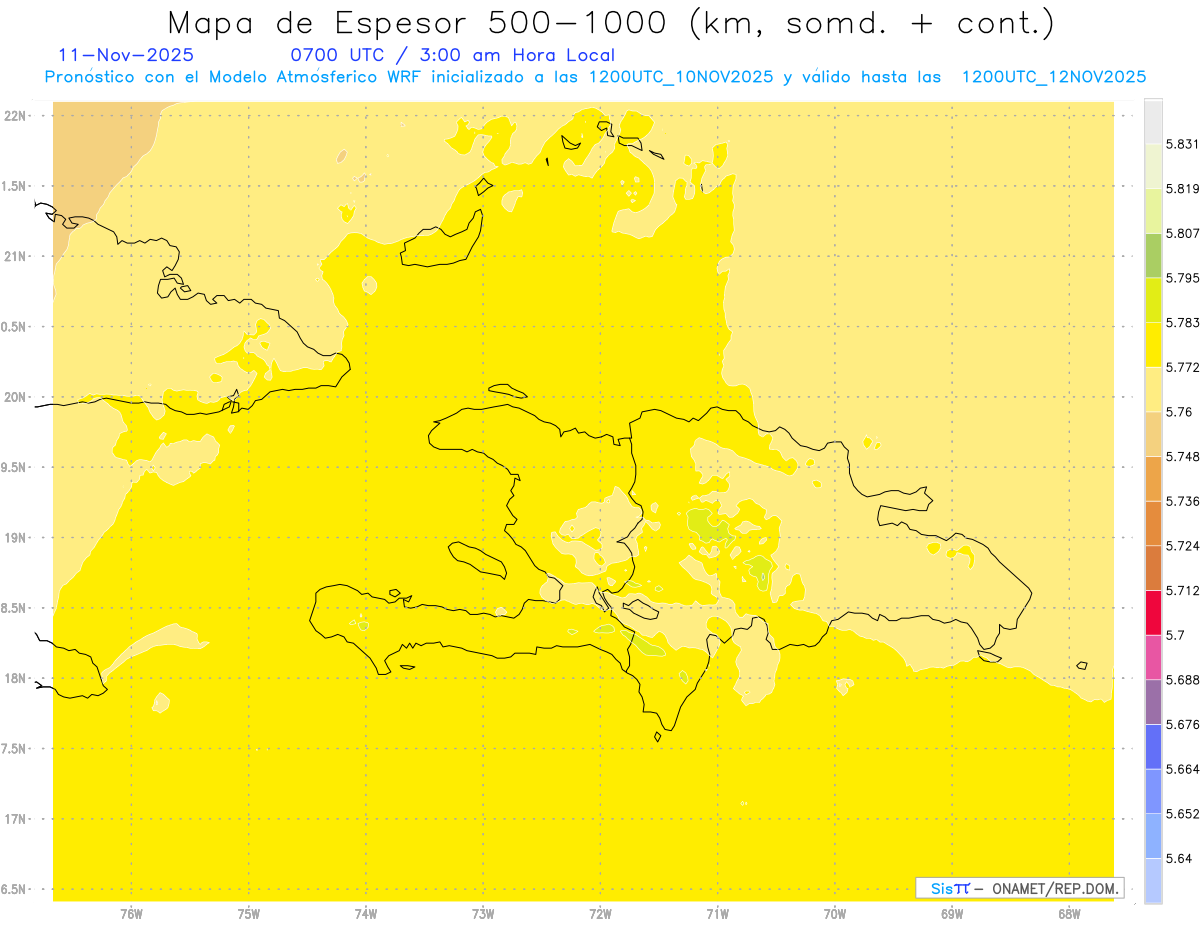This screenshot has height=927, width=1200.
Task: Select the bright yellow swatch between 5.772 and 5.783
Action: pos(1153,344)
